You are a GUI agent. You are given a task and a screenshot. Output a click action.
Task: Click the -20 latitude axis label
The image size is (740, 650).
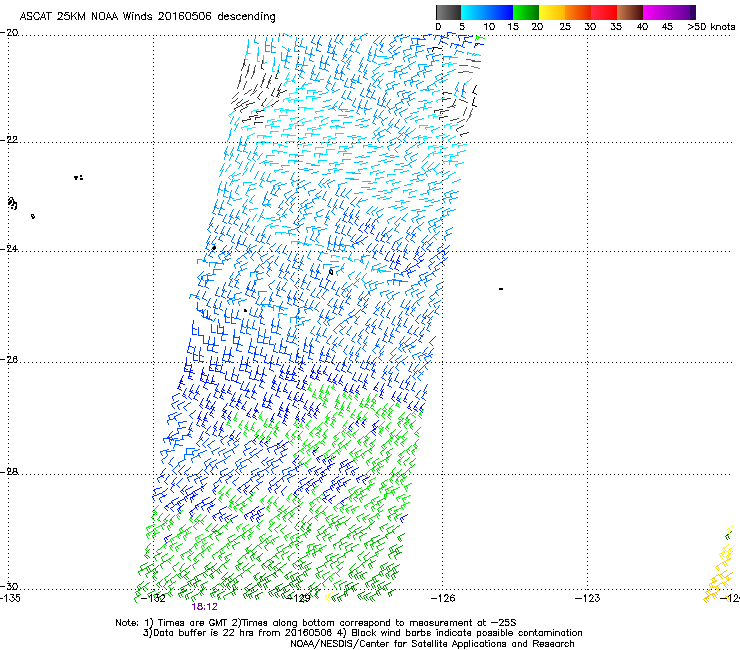click(x=9, y=33)
